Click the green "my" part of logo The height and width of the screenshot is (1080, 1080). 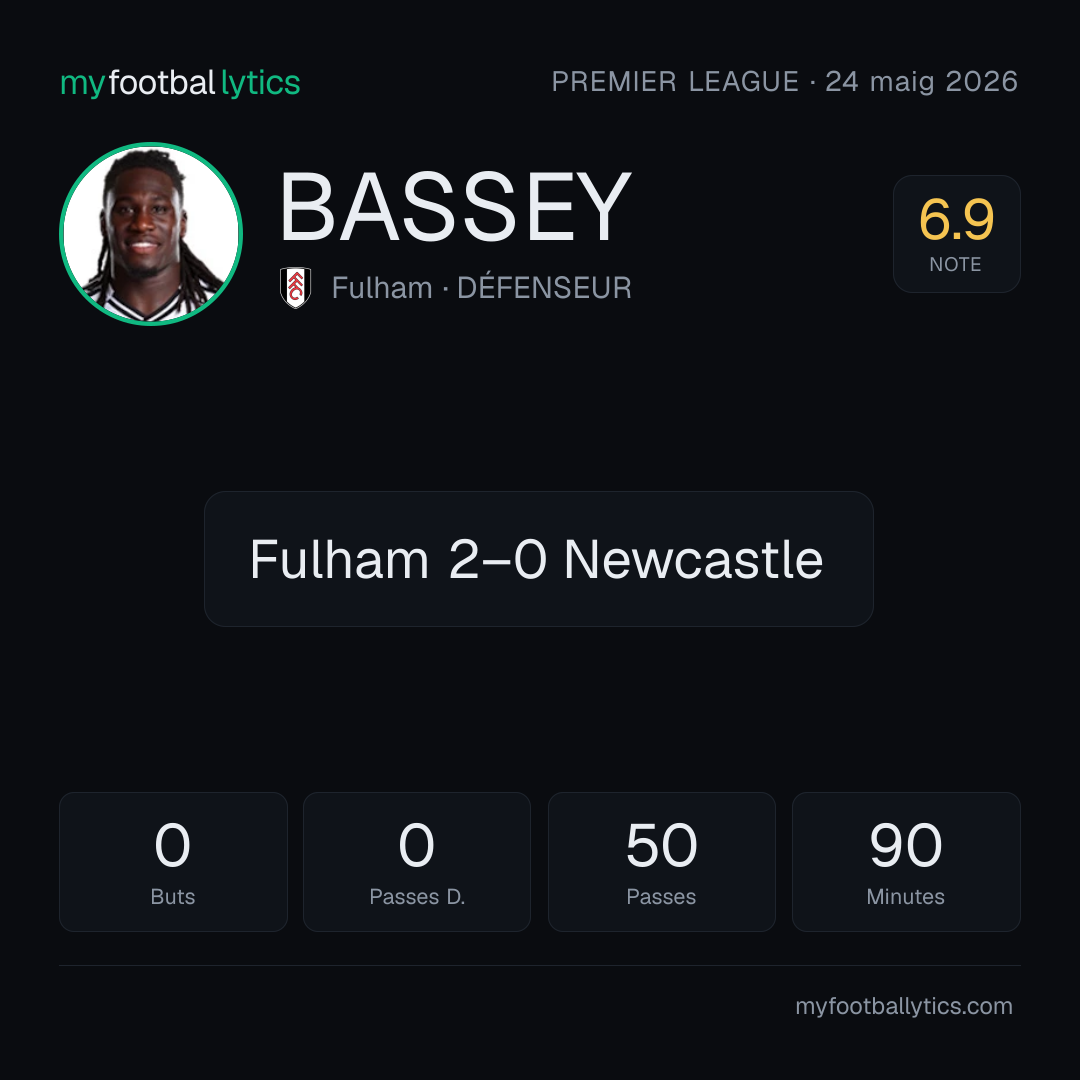click(83, 86)
